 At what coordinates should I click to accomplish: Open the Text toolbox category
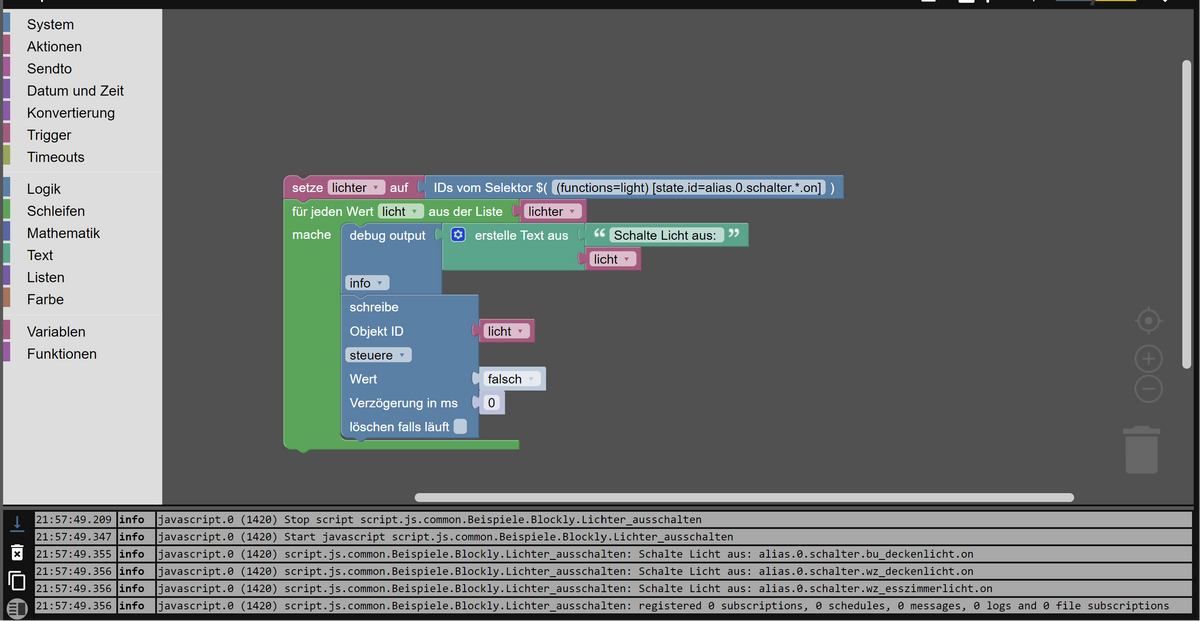point(40,254)
